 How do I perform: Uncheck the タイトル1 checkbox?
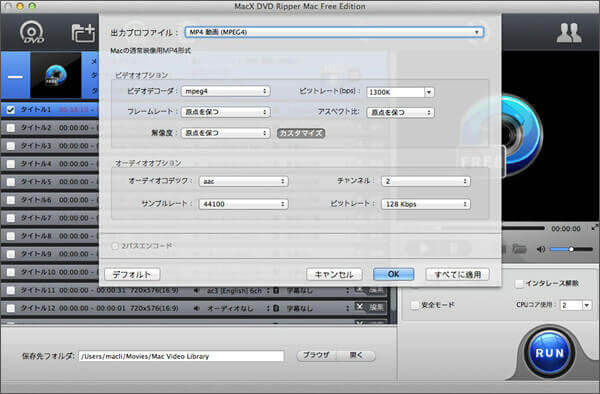tap(11, 110)
